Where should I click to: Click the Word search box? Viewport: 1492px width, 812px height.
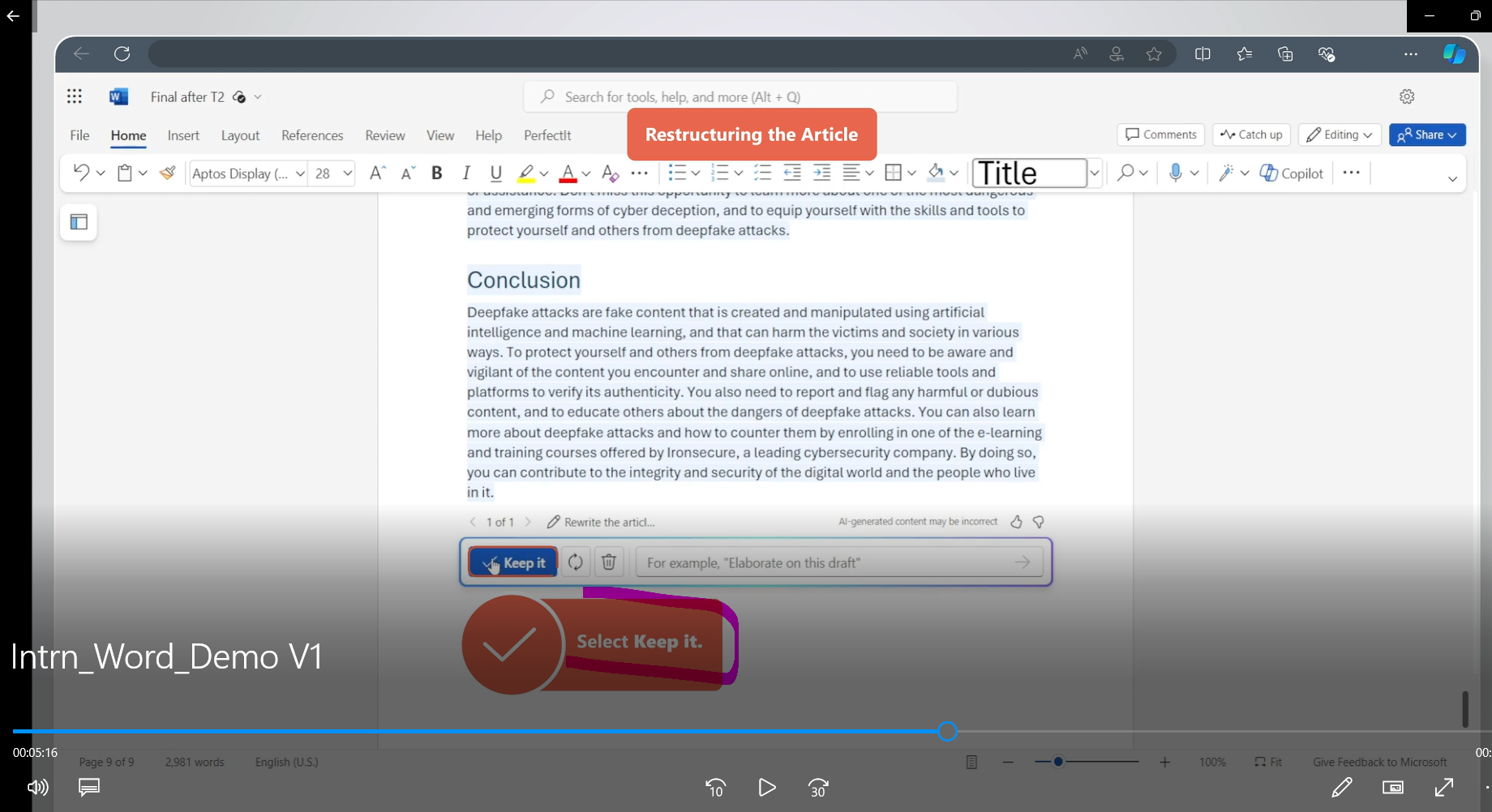(x=740, y=96)
